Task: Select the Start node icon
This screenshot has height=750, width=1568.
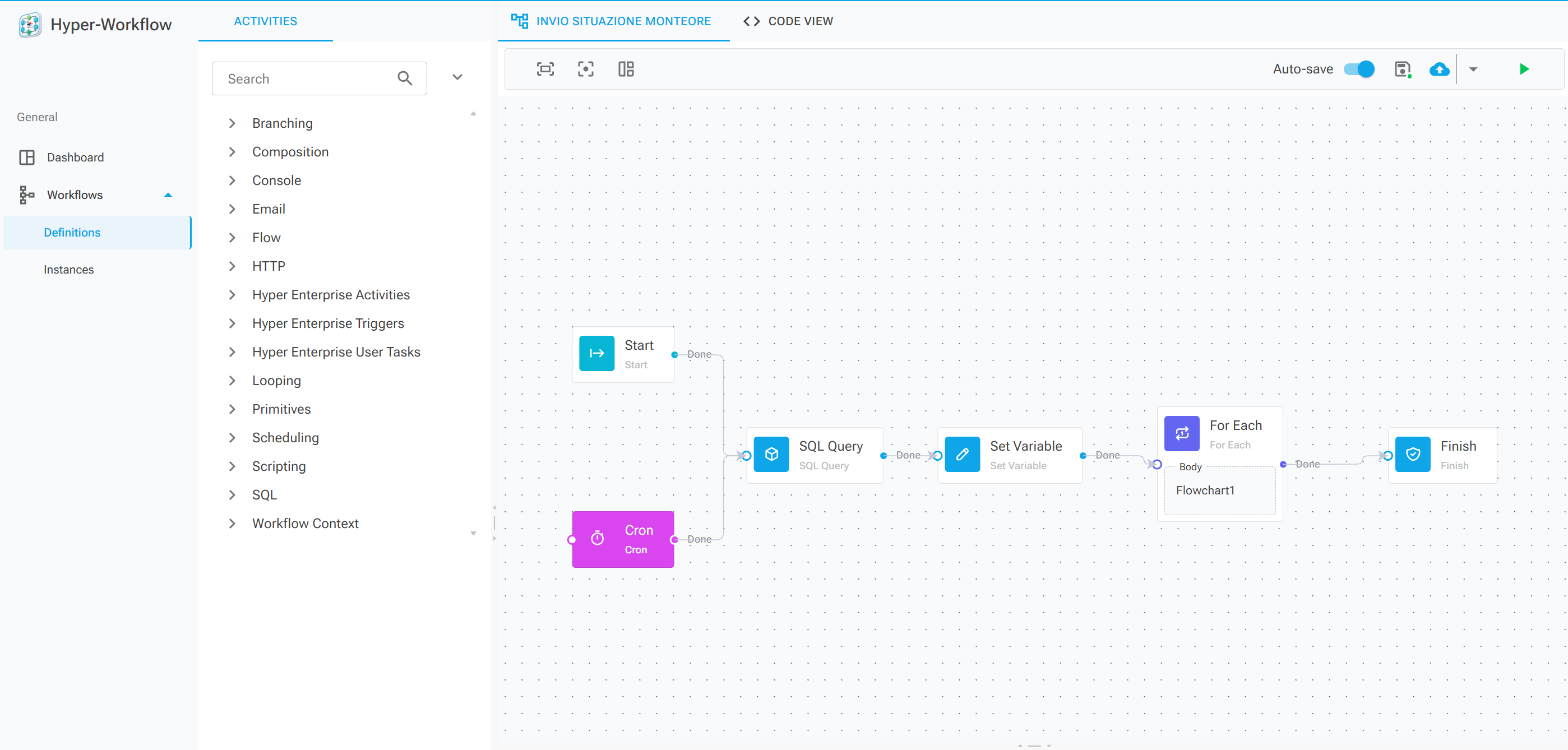Action: [596, 353]
